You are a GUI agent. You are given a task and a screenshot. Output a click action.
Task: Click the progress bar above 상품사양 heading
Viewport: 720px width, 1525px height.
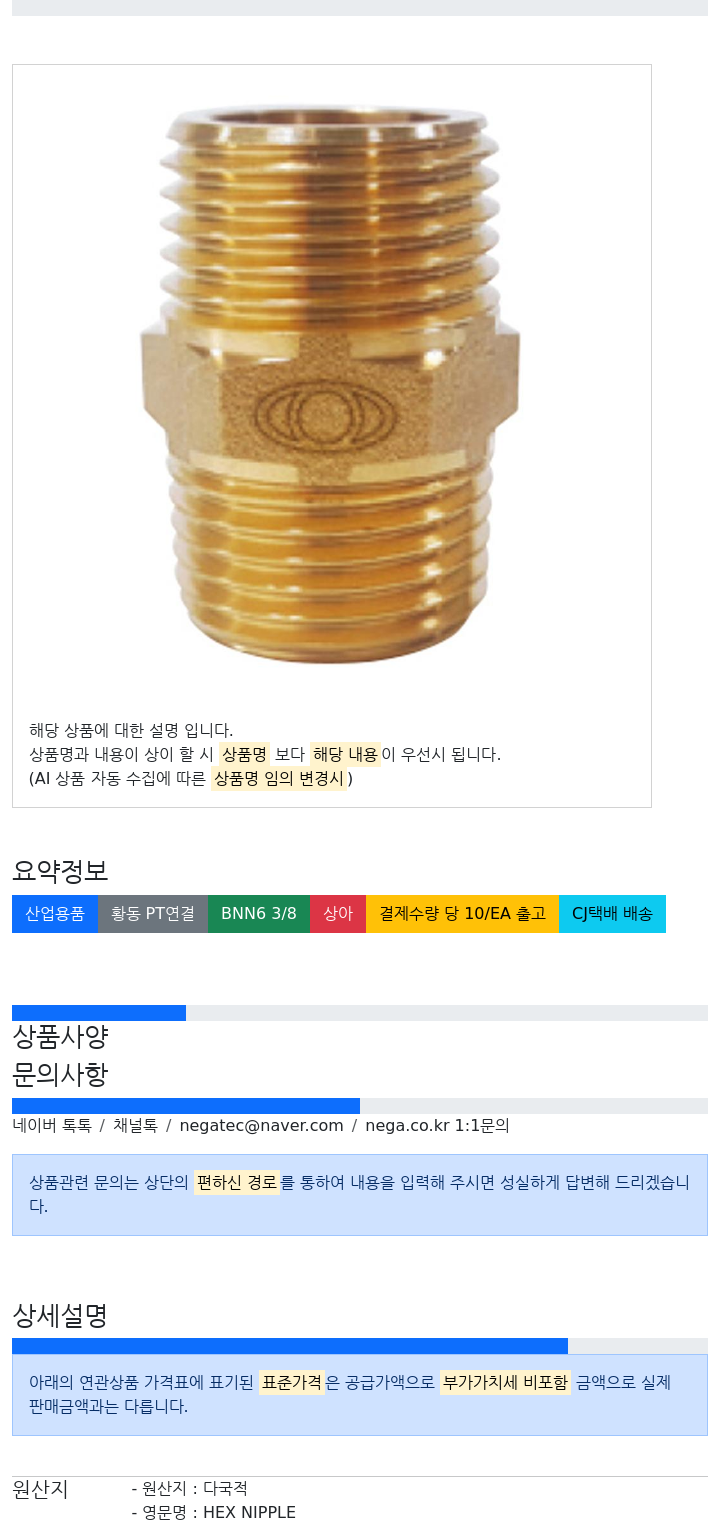[x=360, y=1013]
